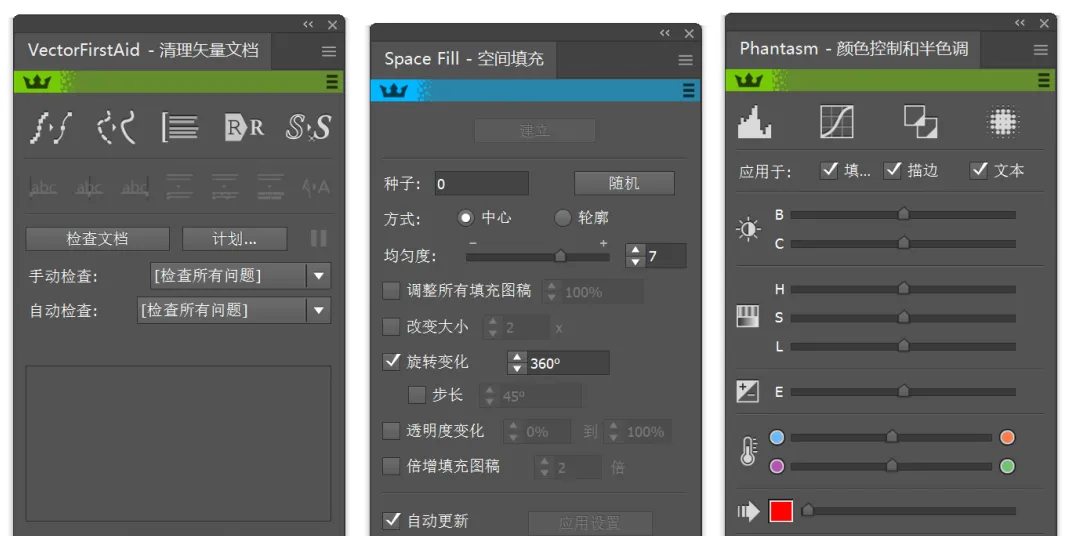Open menu on Space Fill blue bar right end
This screenshot has height=536, width=1080.
tap(688, 90)
